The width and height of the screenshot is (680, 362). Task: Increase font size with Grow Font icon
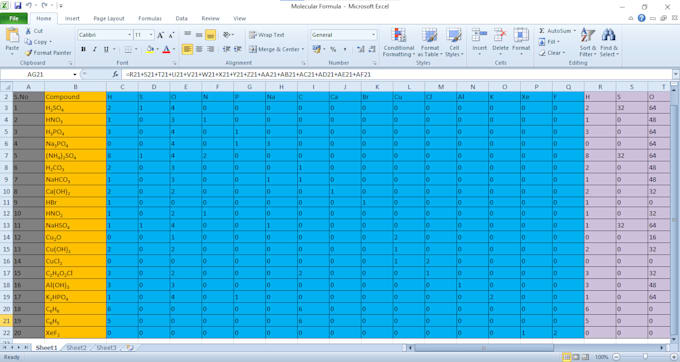[160, 35]
